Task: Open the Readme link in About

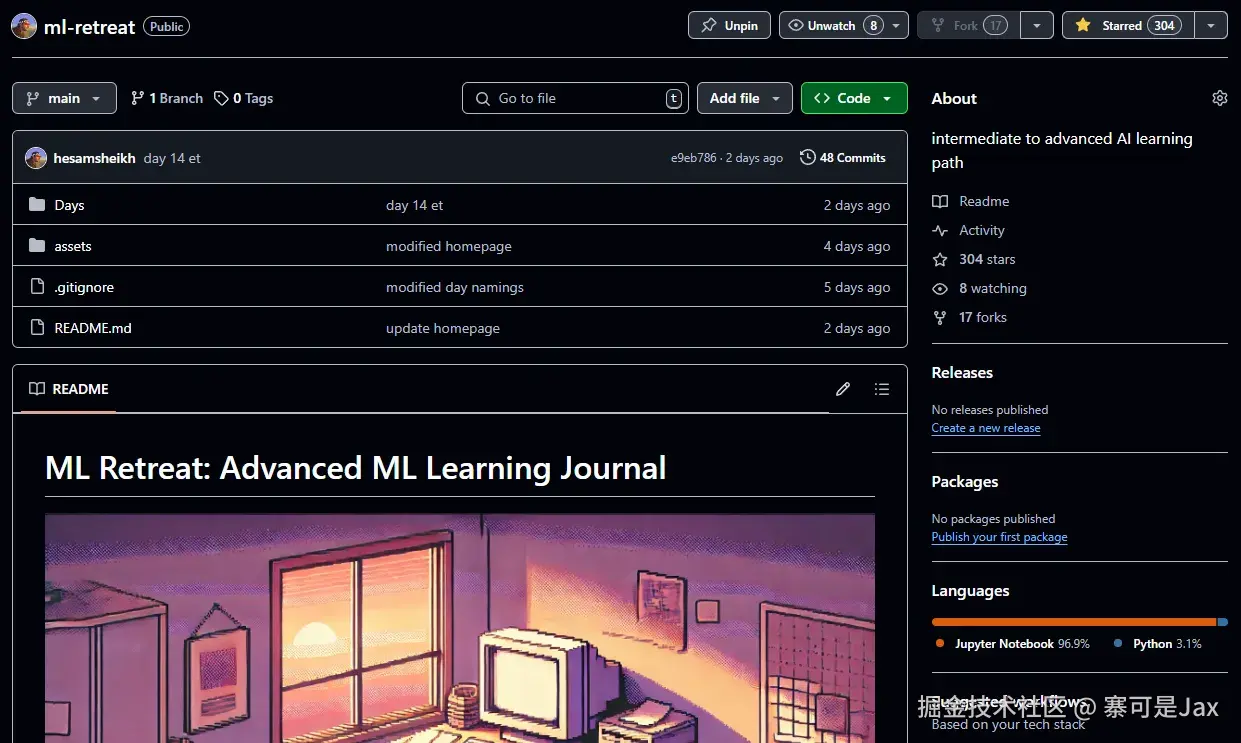Action: (970, 201)
